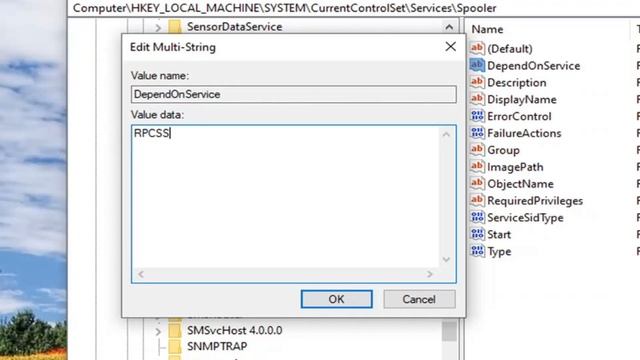Select the Type value entry
Image resolution: width=640 pixels, height=360 pixels.
pyautogui.click(x=499, y=251)
